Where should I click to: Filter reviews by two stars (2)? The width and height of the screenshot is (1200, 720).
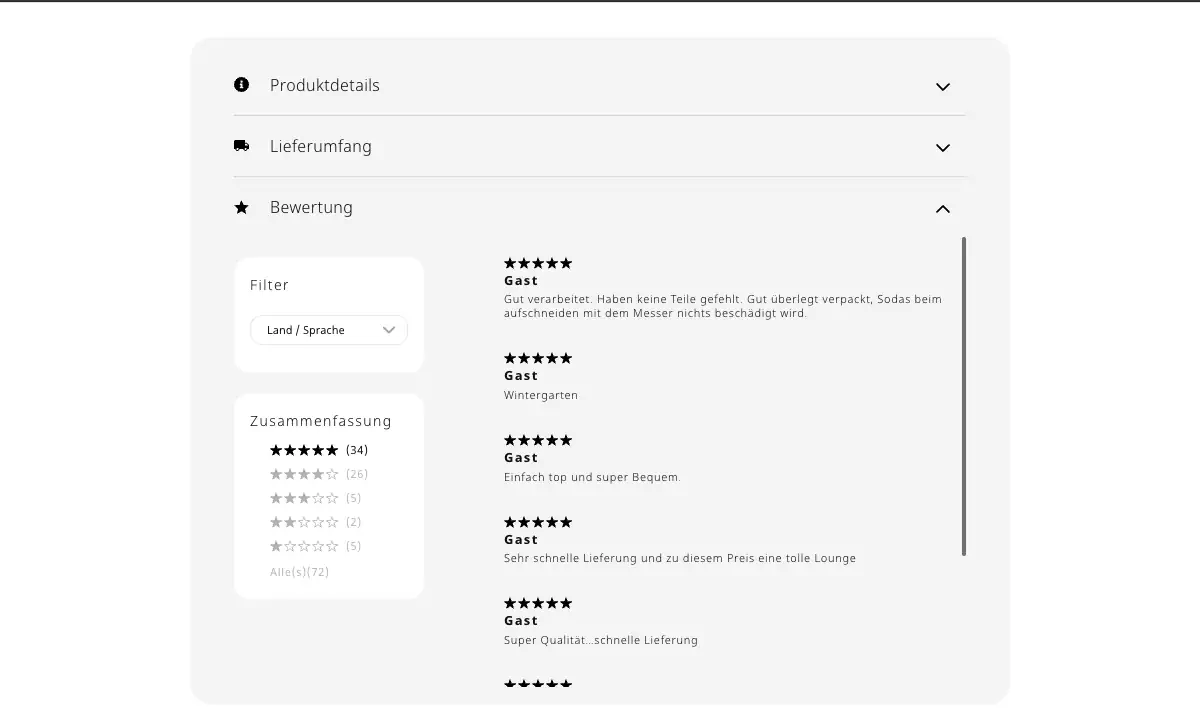[x=316, y=522]
